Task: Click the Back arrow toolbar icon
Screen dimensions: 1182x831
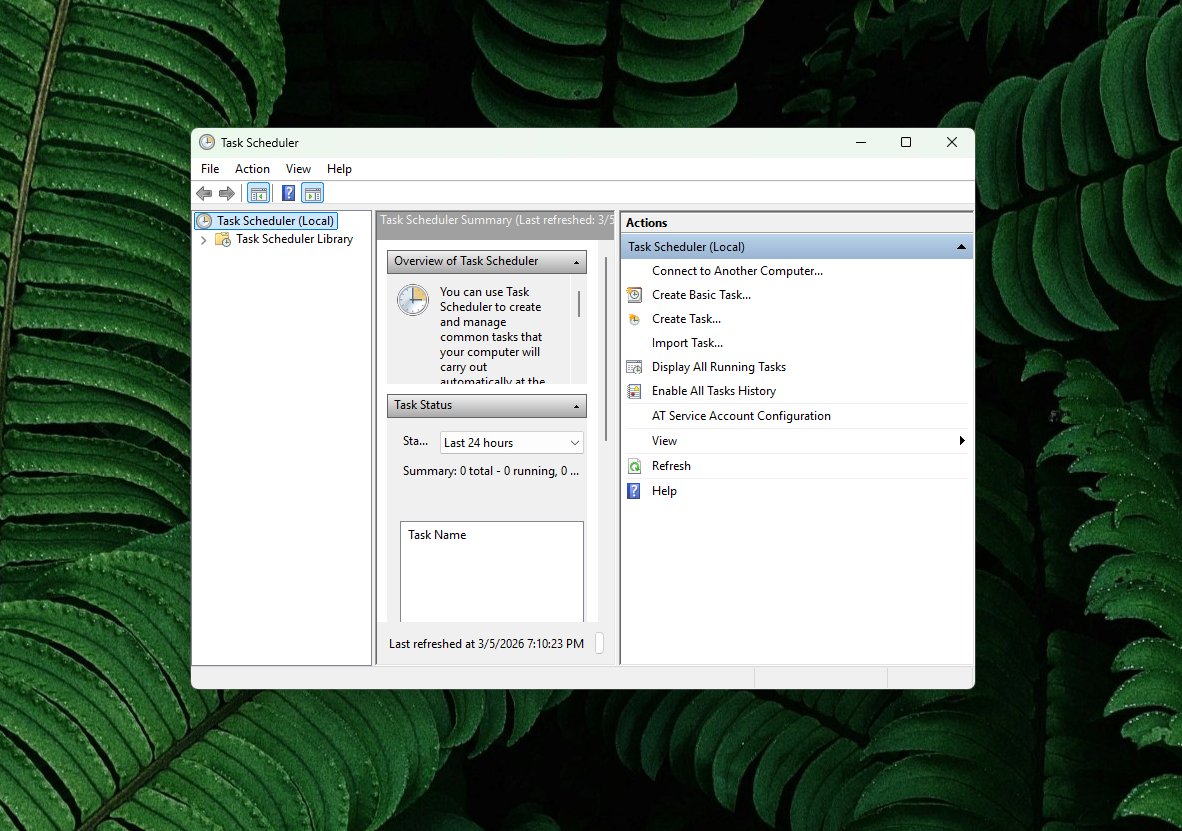Action: (204, 193)
